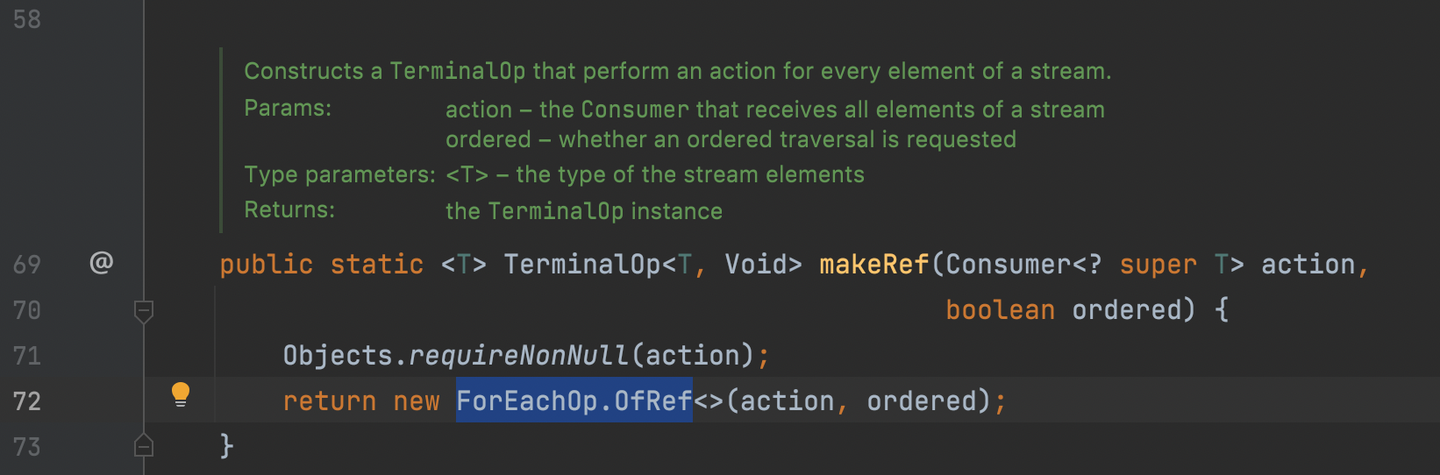1440x475 pixels.
Task: Click the requireNonNull method call
Action: pos(519,355)
